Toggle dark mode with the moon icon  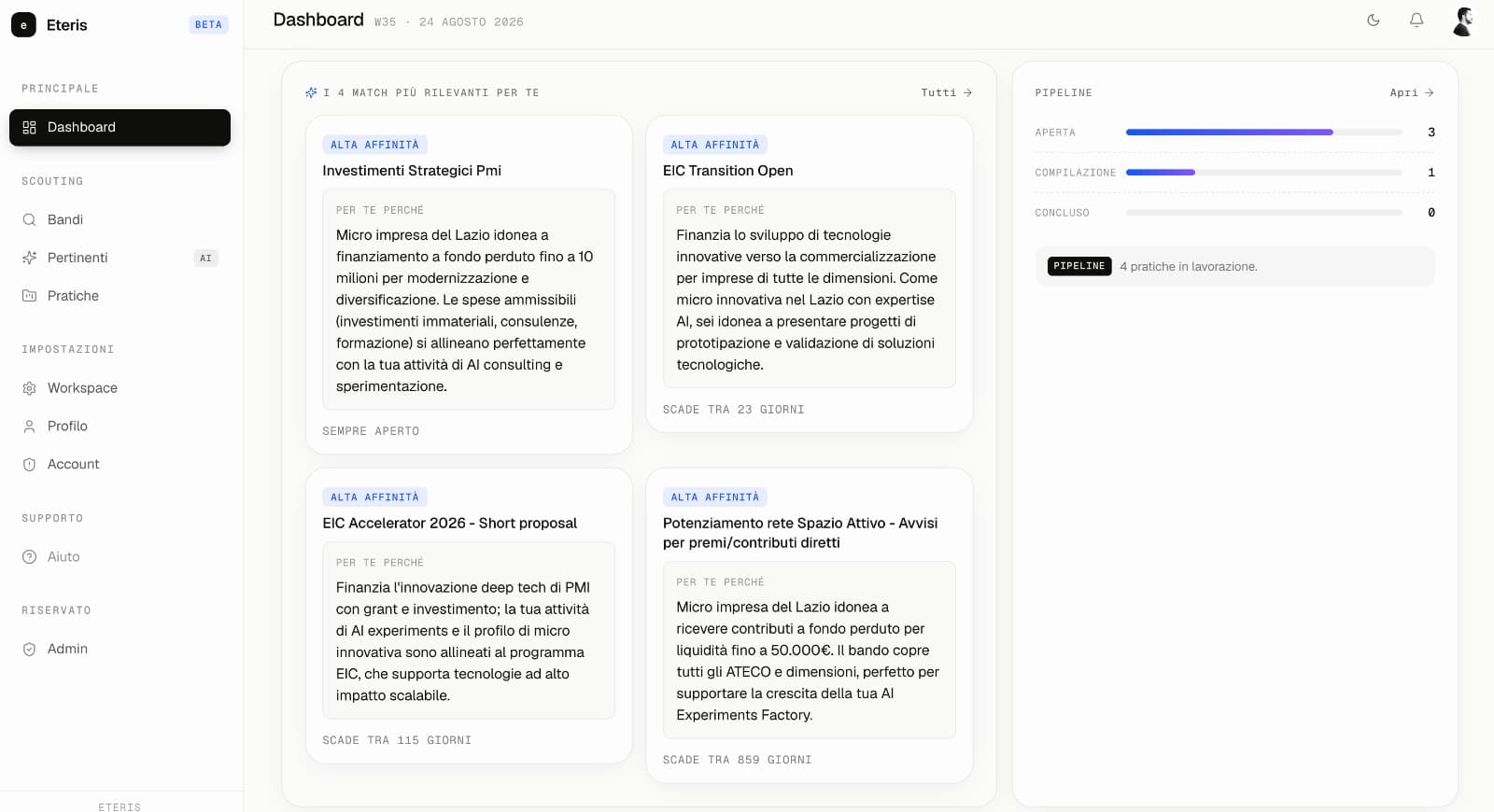point(1374,21)
